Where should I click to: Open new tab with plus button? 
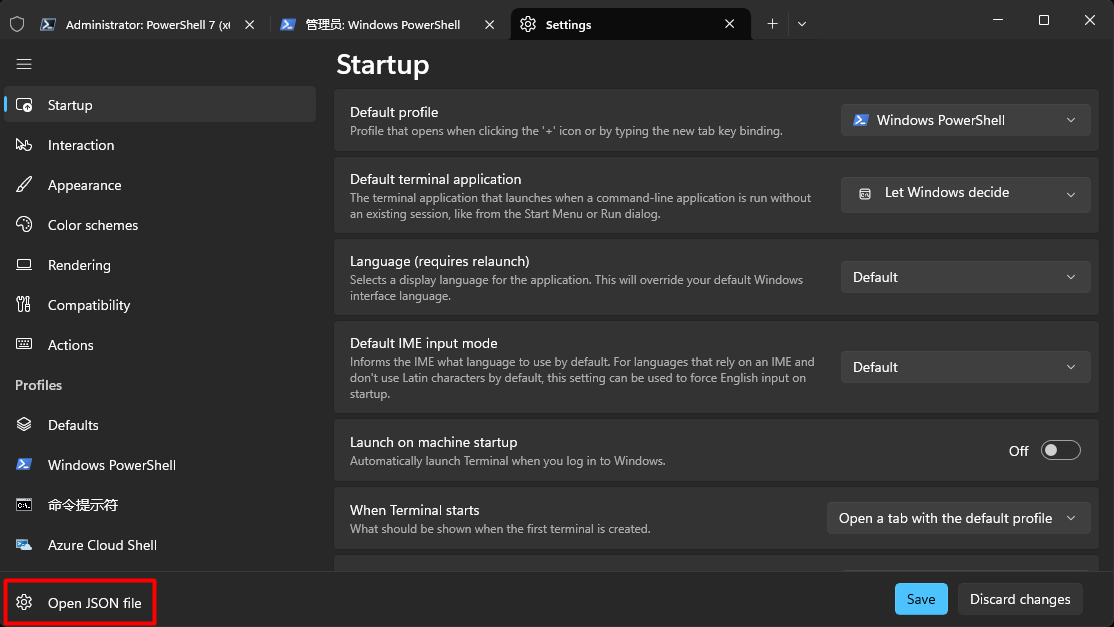[x=772, y=24]
